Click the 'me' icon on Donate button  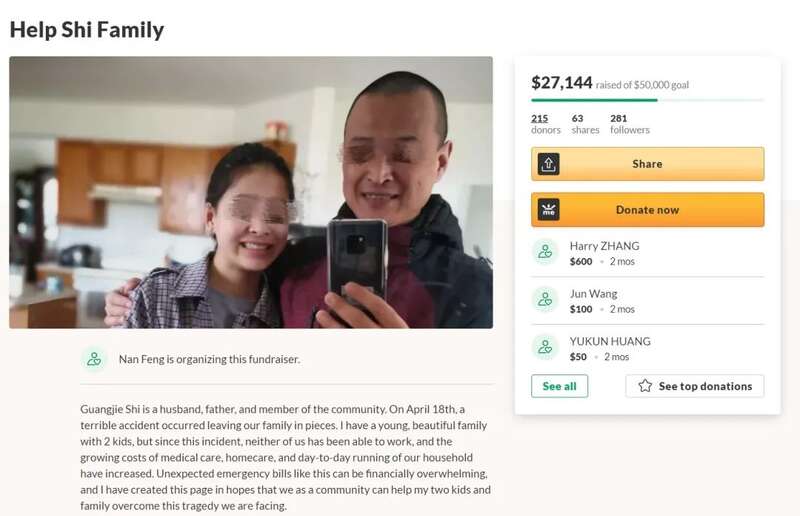point(548,210)
